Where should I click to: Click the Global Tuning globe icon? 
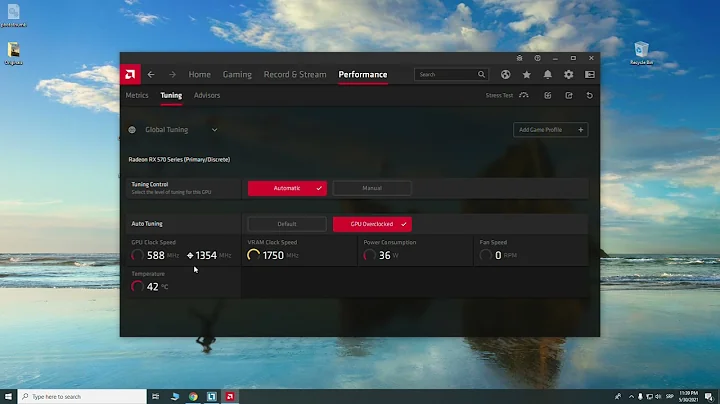tap(132, 130)
